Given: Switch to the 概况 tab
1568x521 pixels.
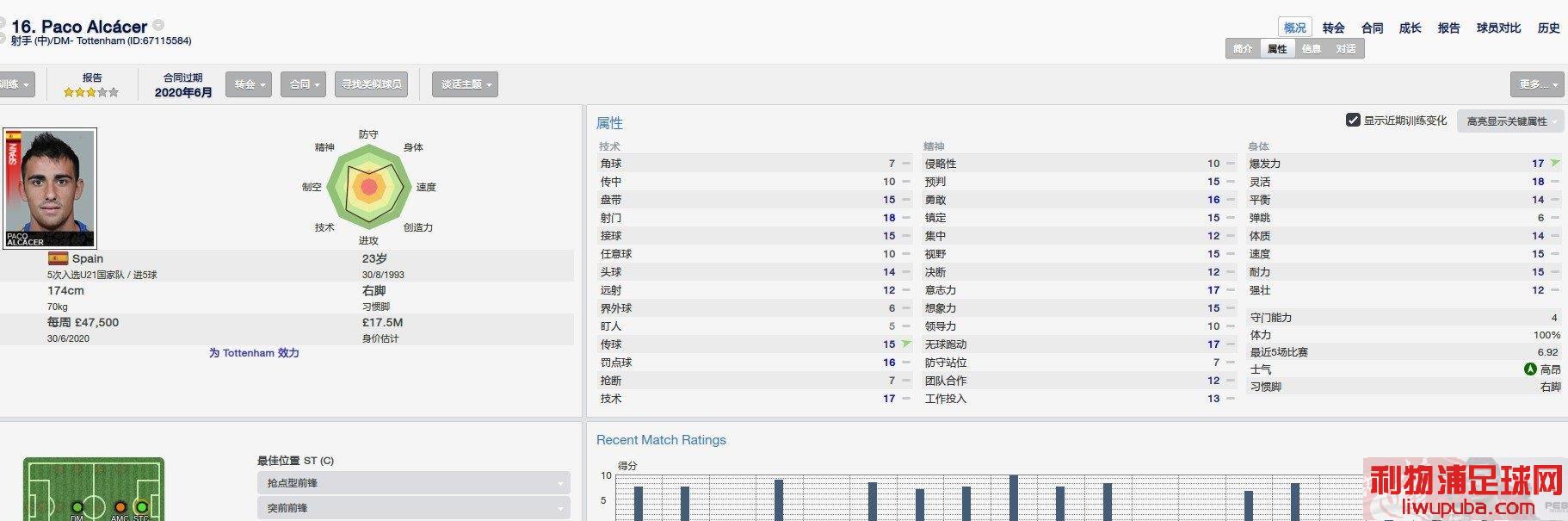Looking at the screenshot, I should click(x=1294, y=28).
